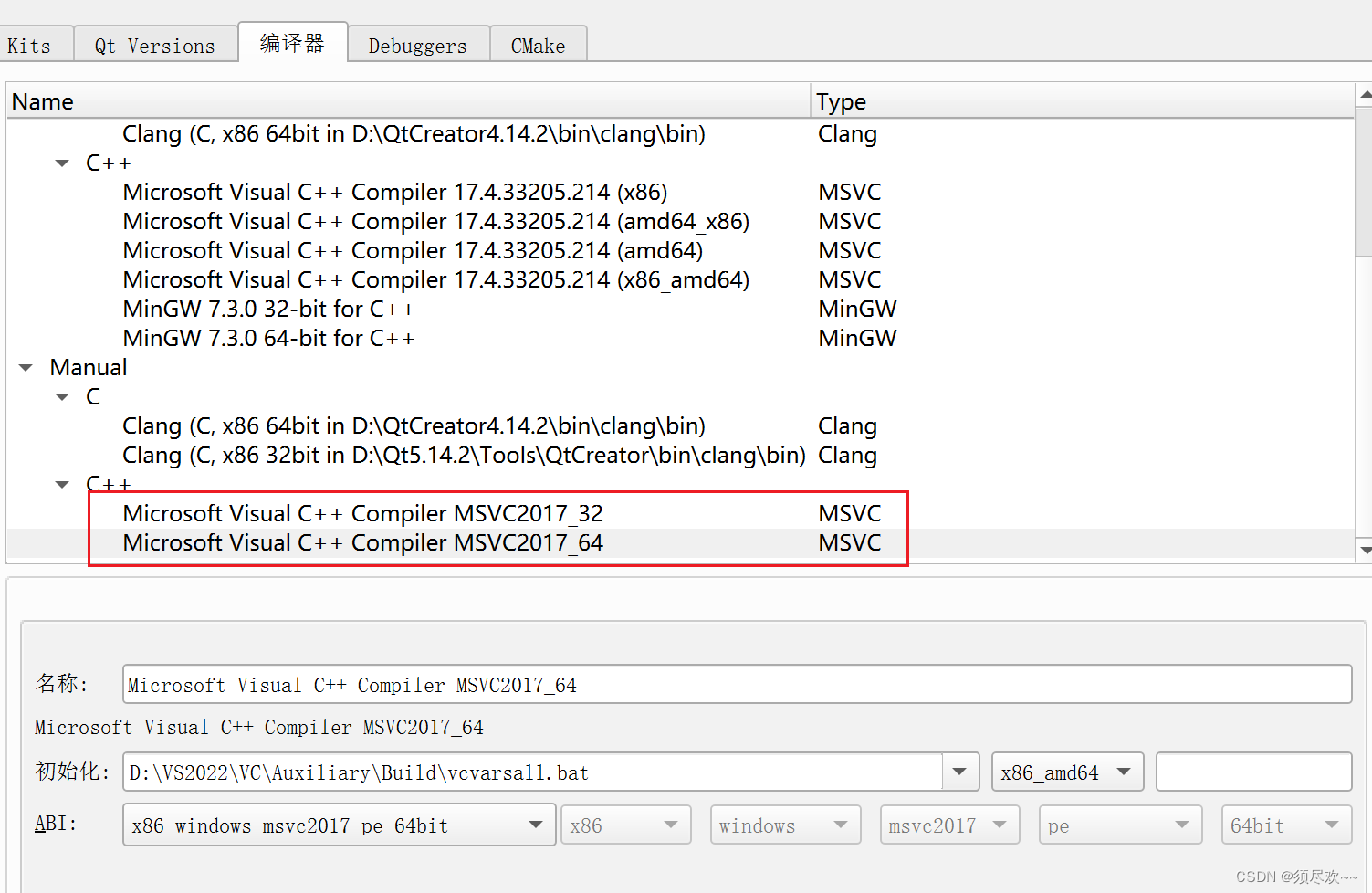This screenshot has height=893, width=1372.
Task: Select MSVC Compiler 17.4.33205.214 (amd64) entry
Action: pyautogui.click(x=413, y=251)
